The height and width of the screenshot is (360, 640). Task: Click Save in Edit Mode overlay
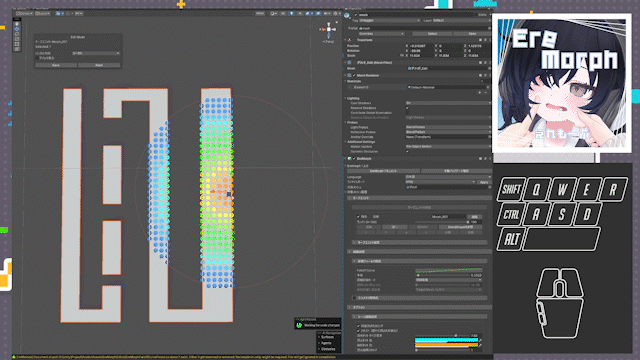click(x=56, y=65)
